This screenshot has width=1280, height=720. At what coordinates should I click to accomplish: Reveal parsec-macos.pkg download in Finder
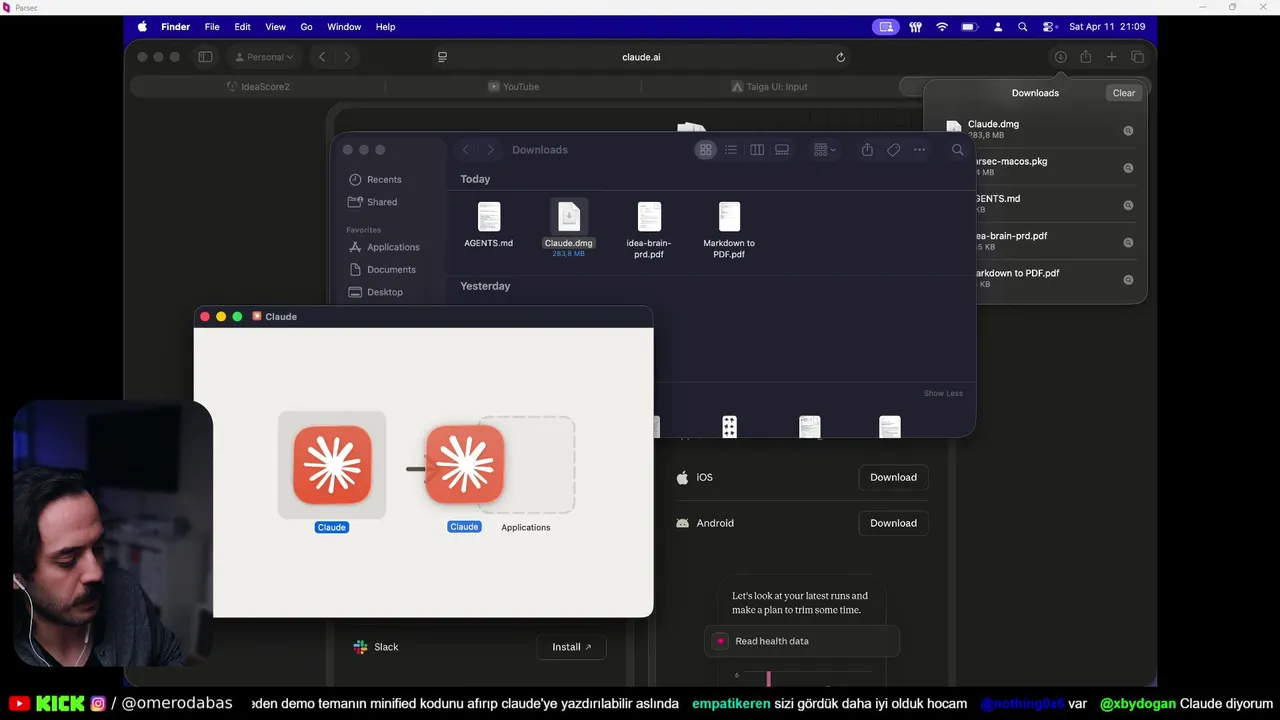click(x=1128, y=168)
